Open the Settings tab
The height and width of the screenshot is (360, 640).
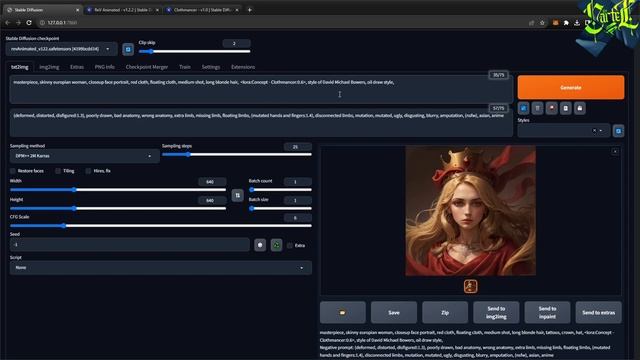coord(211,67)
